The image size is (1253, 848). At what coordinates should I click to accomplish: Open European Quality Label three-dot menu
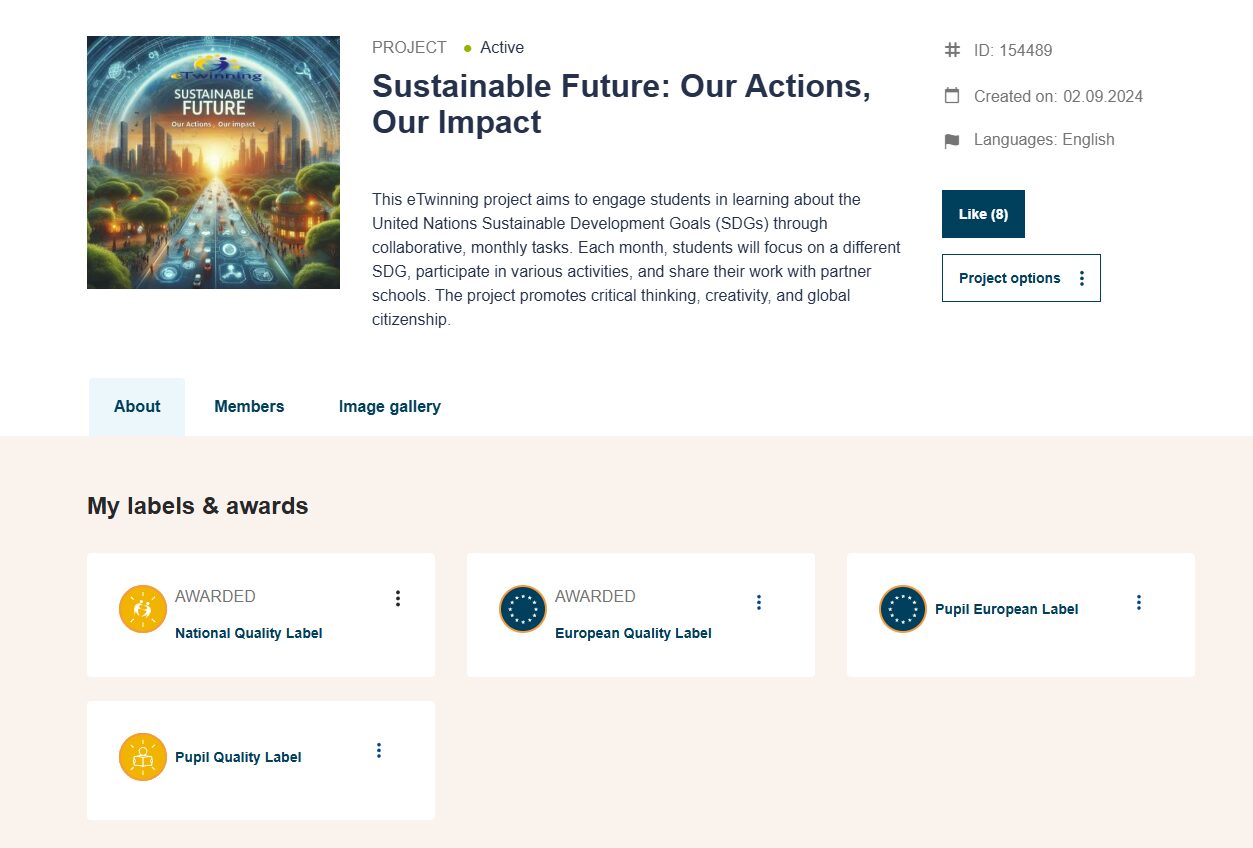point(758,602)
